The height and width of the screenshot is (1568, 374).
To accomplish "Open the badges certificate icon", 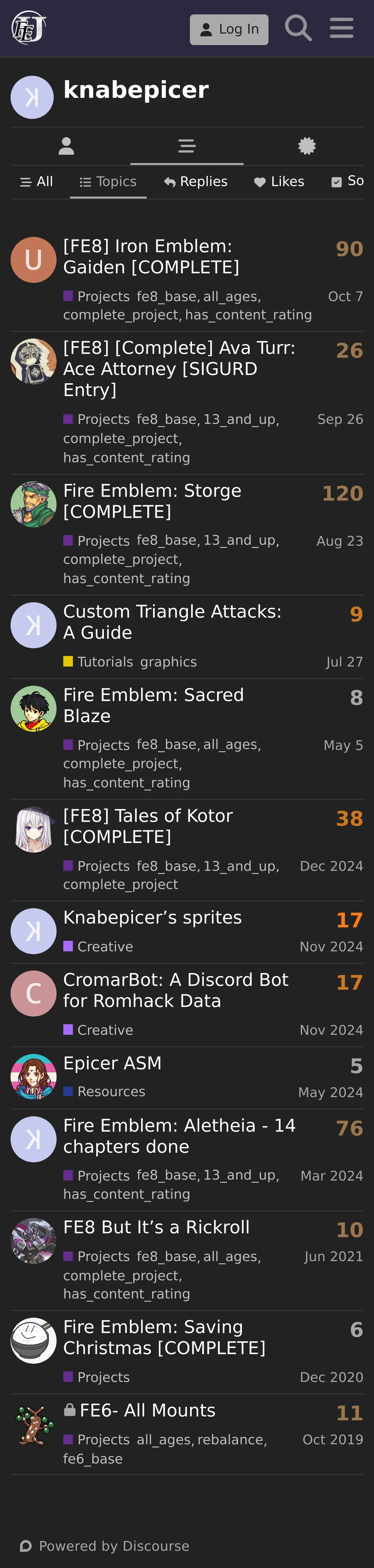I will [x=307, y=146].
